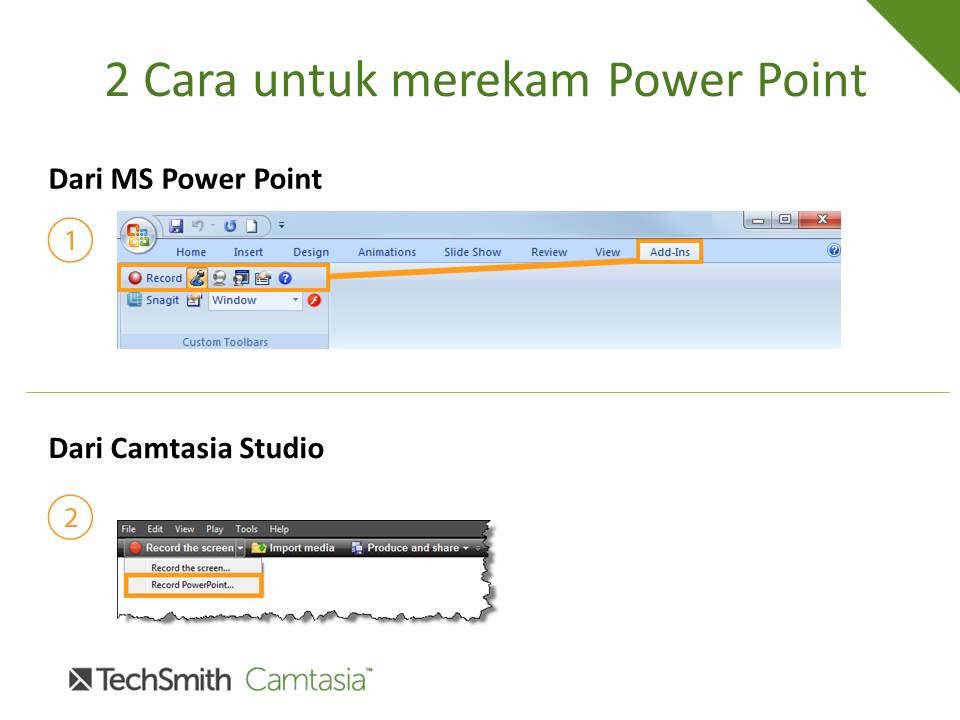Choose 'Record PowerPoint...' menu entry
The width and height of the screenshot is (960, 720).
pos(193,585)
